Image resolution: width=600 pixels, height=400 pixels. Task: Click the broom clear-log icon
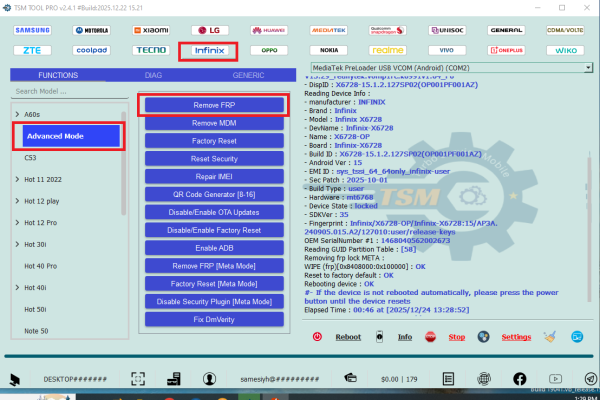pyautogui.click(x=550, y=337)
